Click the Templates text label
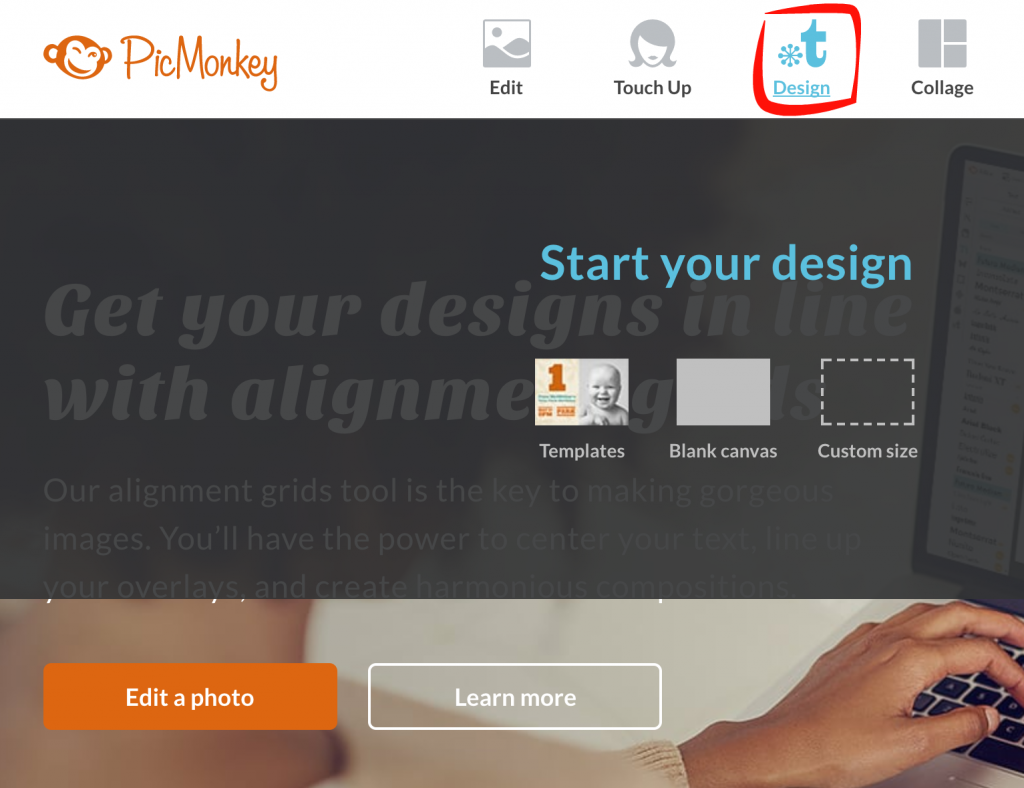 click(582, 451)
